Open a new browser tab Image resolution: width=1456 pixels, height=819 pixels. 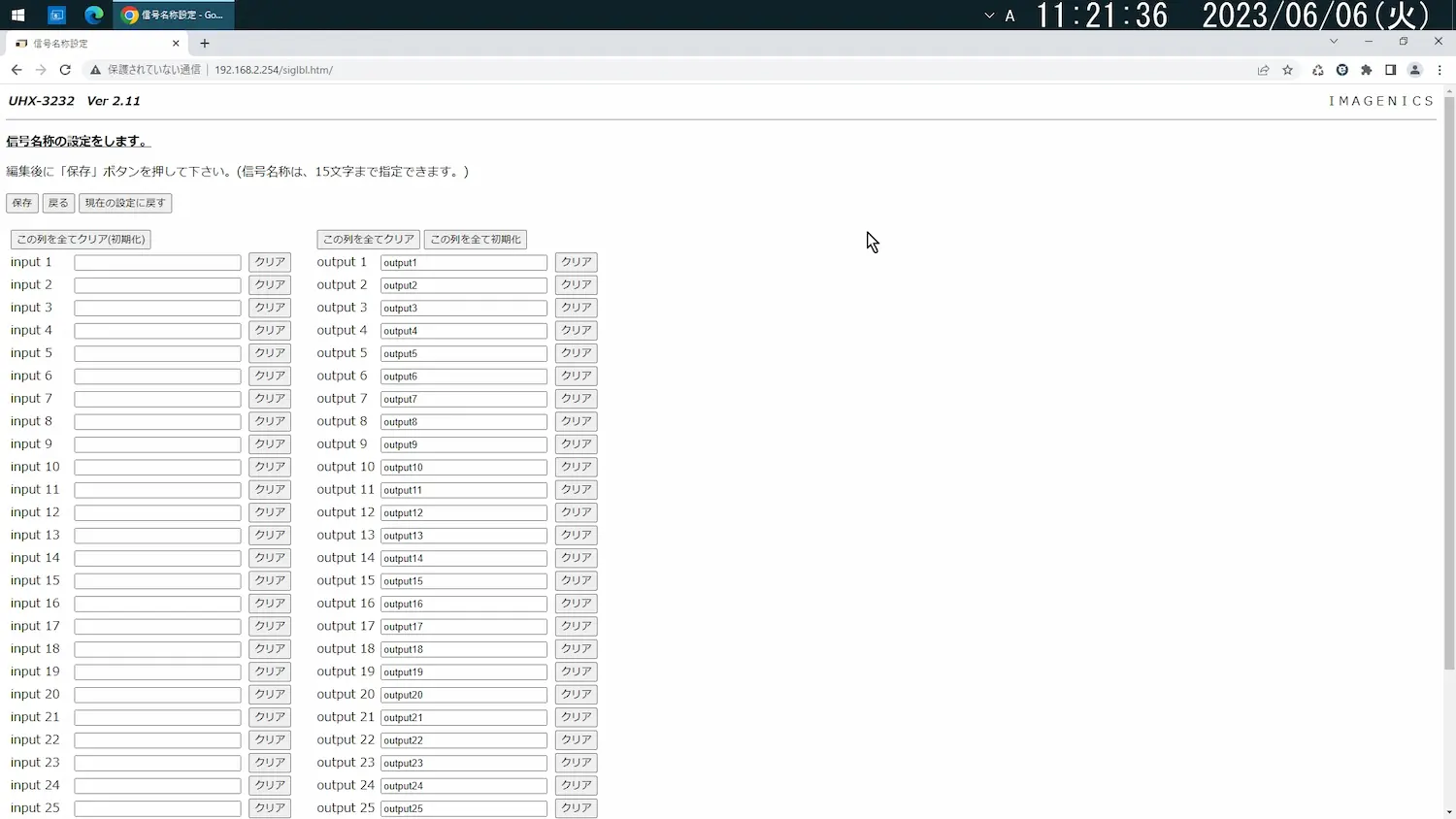pyautogui.click(x=205, y=44)
